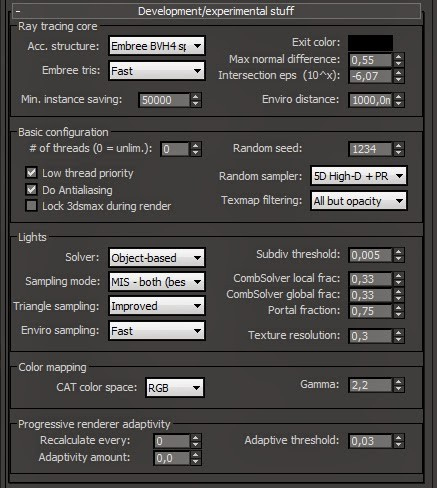Open the Acc. structure dropdown

tap(157, 46)
